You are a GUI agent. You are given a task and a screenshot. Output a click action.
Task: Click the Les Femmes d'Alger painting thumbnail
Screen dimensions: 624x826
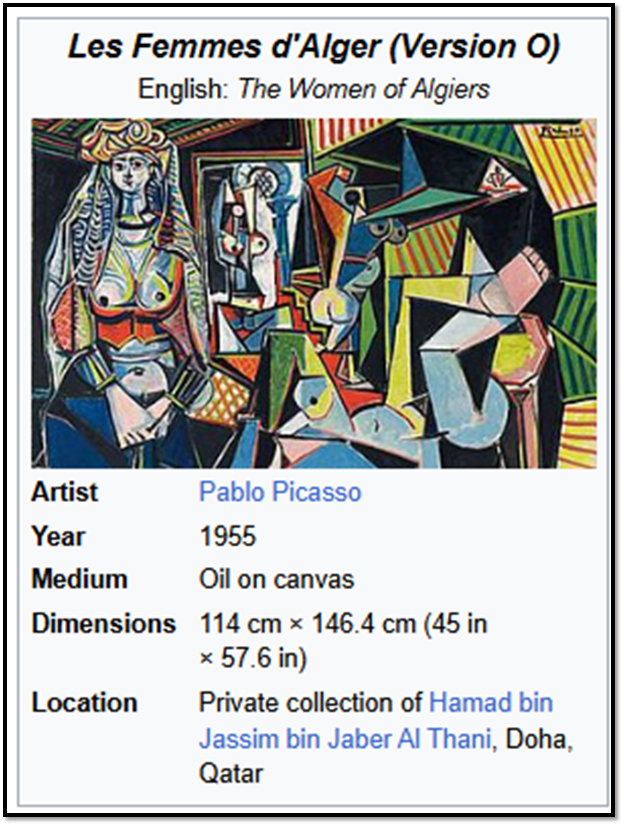click(x=314, y=293)
